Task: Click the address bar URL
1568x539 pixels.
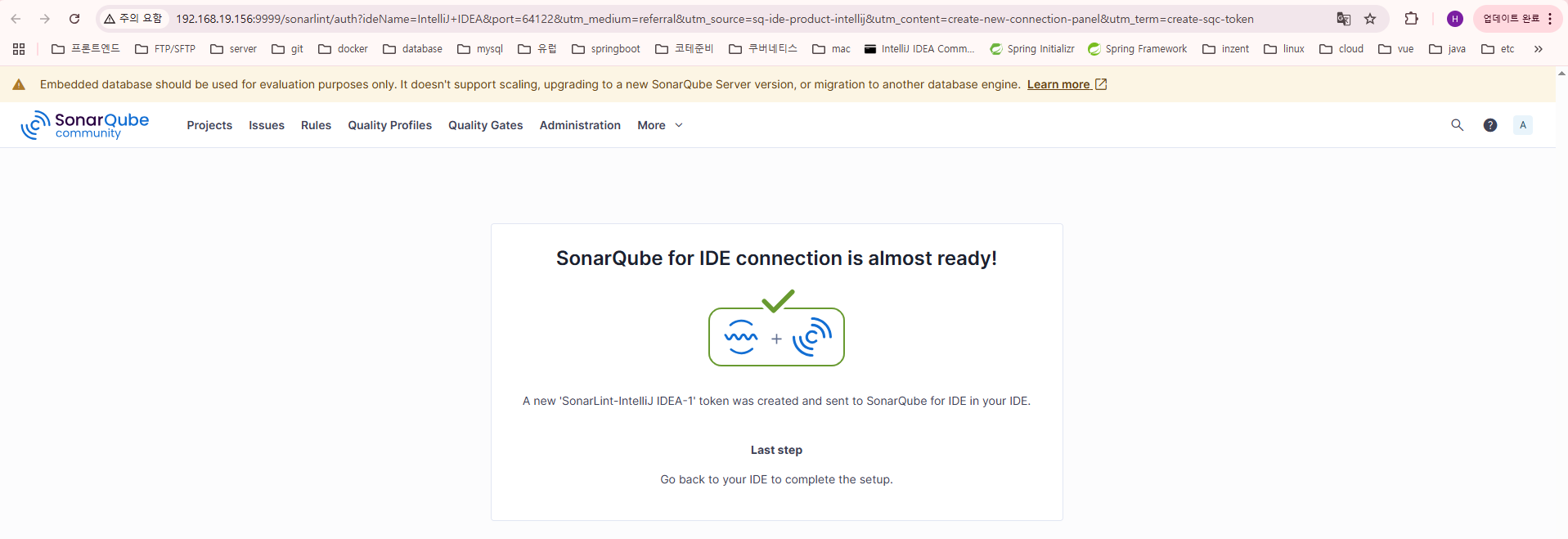Action: [714, 19]
